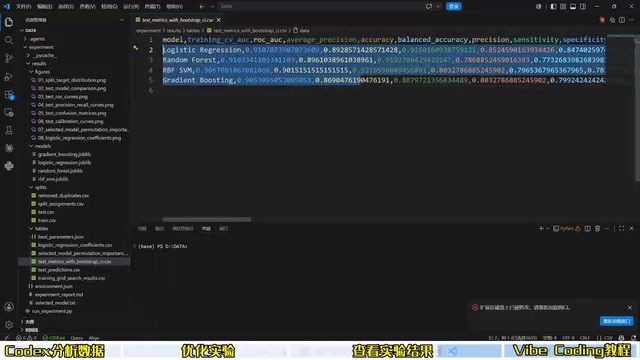640x360 pixels.
Task: Open the dropdown next to the chat icon
Action: pos(438,7)
